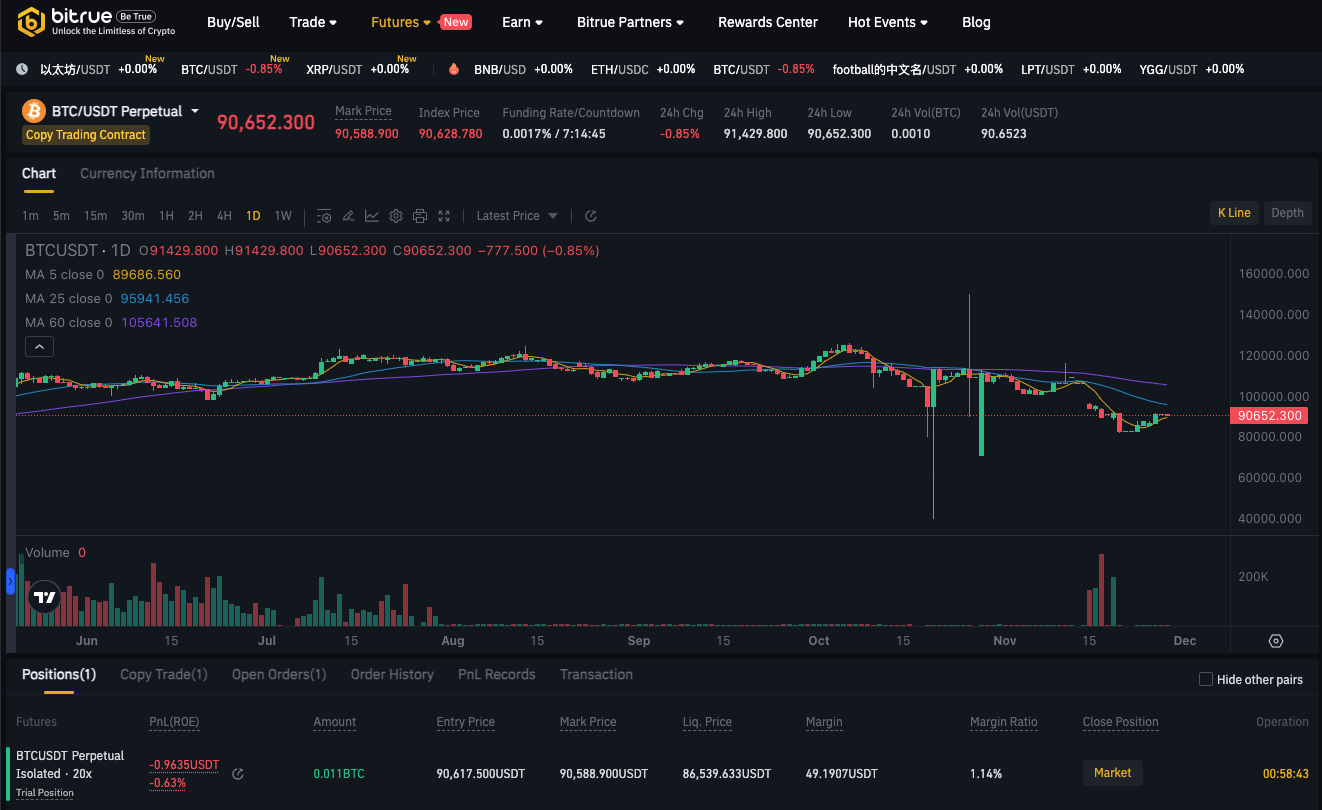Check the Hide other pairs box
This screenshot has height=810, width=1322.
click(1206, 680)
